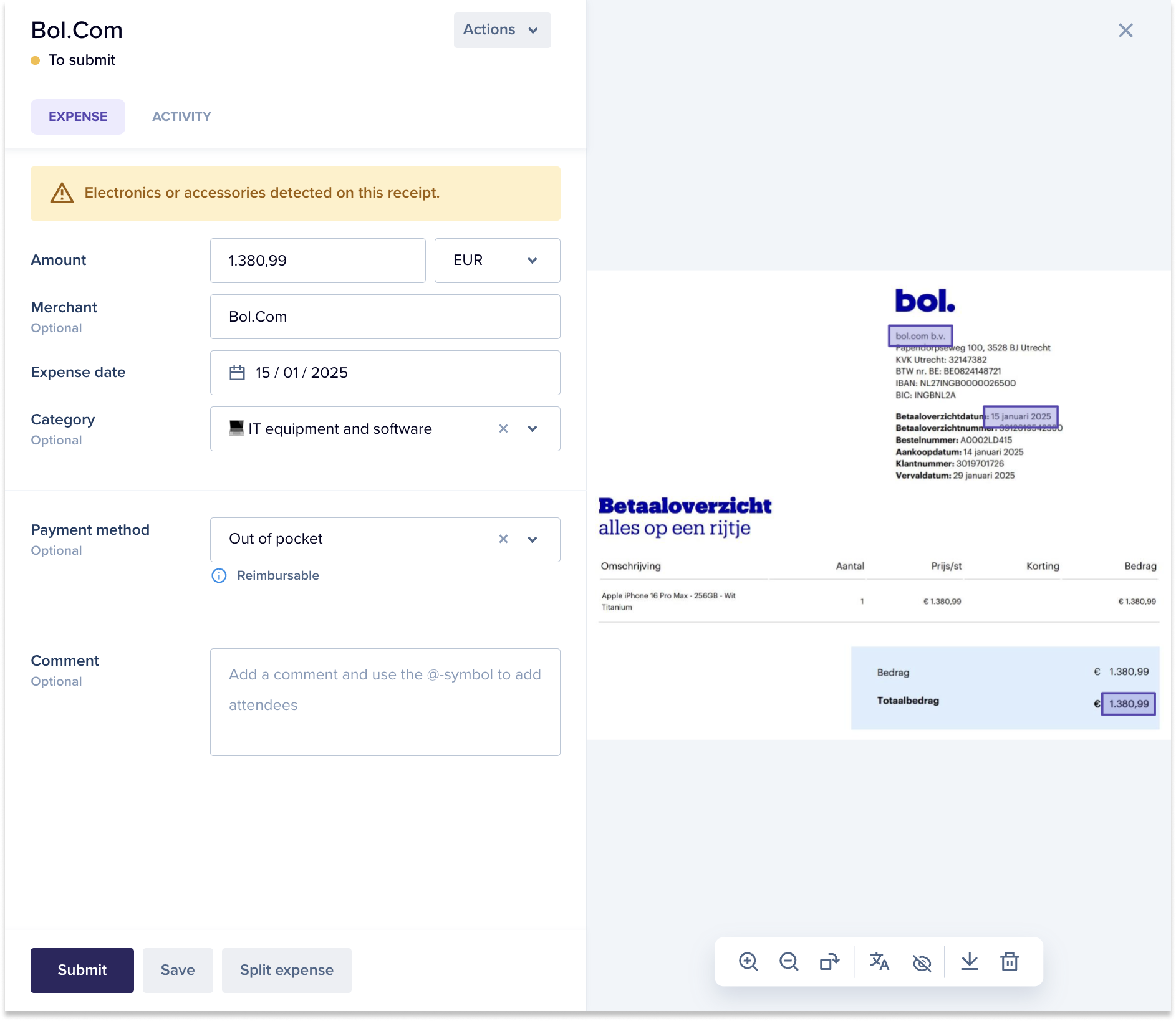1176x1021 pixels.
Task: Expand the Category dropdown
Action: click(x=533, y=429)
